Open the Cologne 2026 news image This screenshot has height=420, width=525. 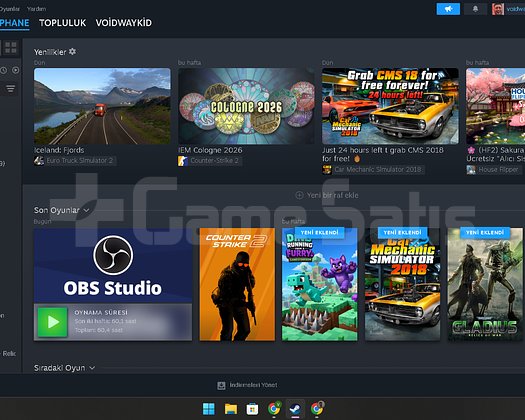(x=246, y=106)
